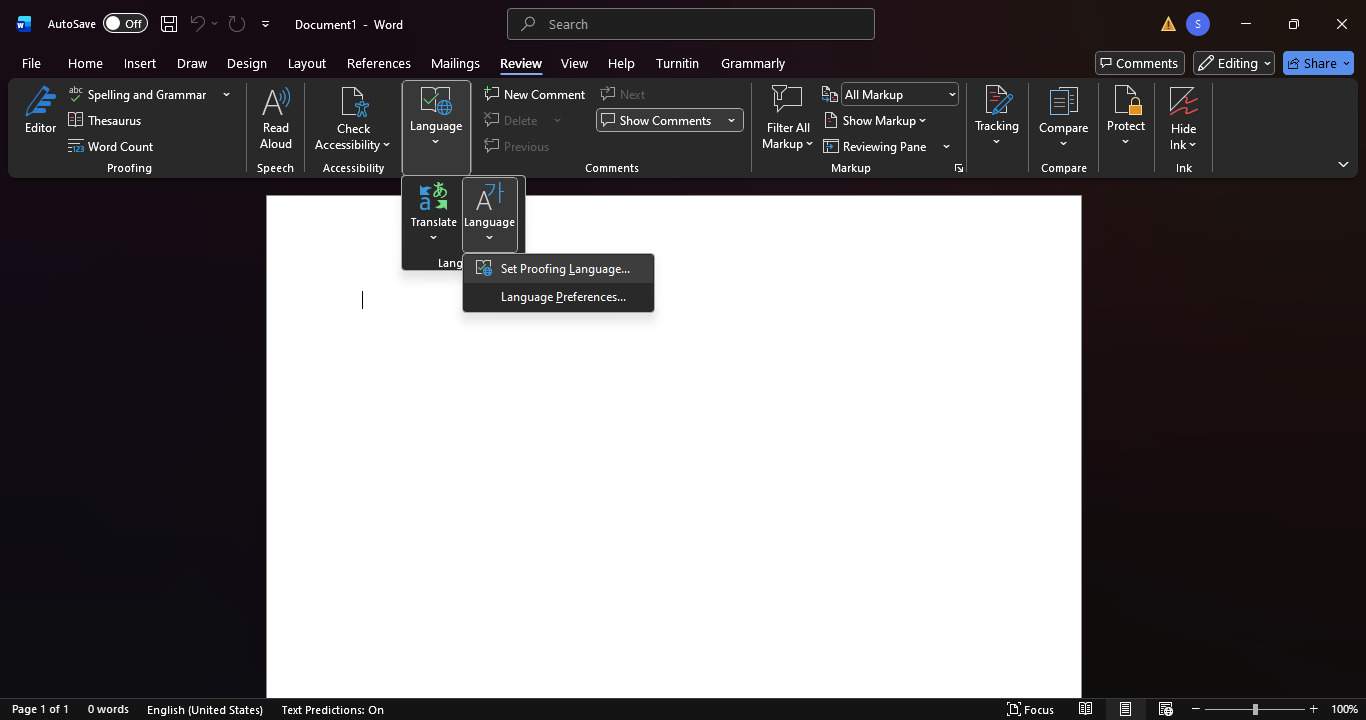Open the Editor proofing tool
The height and width of the screenshot is (720, 1366).
click(x=40, y=110)
